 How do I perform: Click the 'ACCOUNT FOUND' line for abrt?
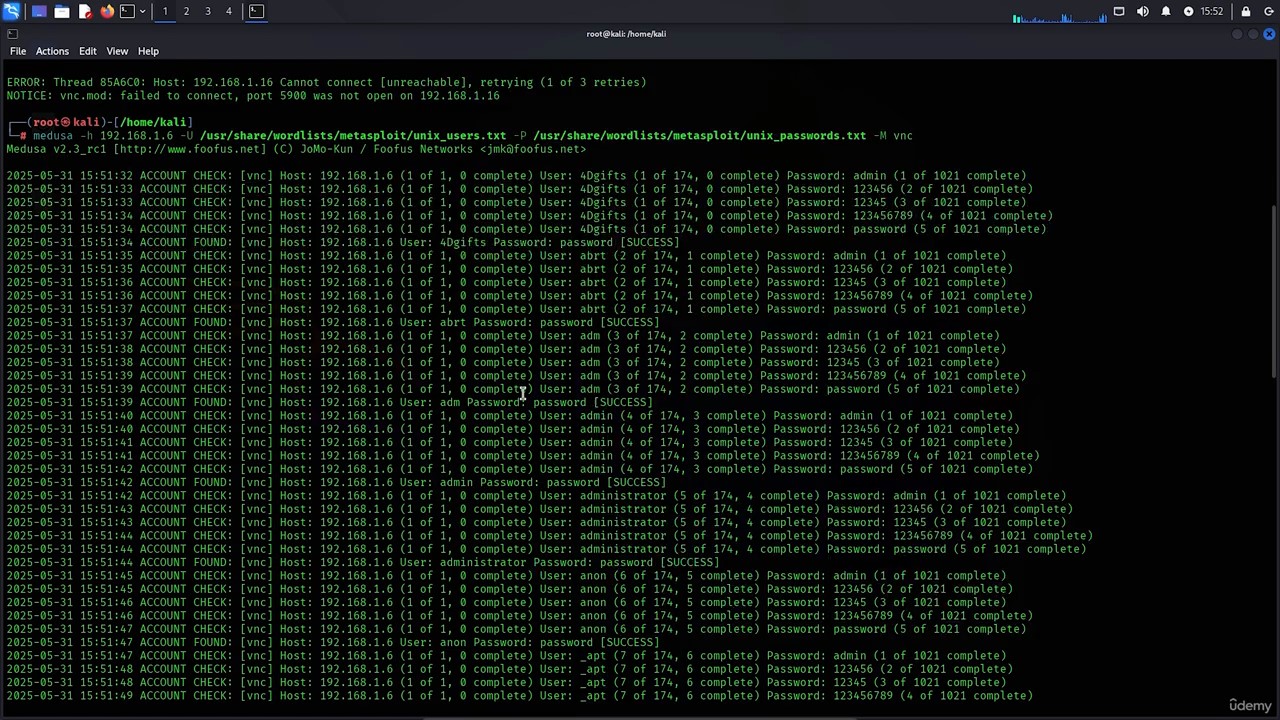(333, 322)
